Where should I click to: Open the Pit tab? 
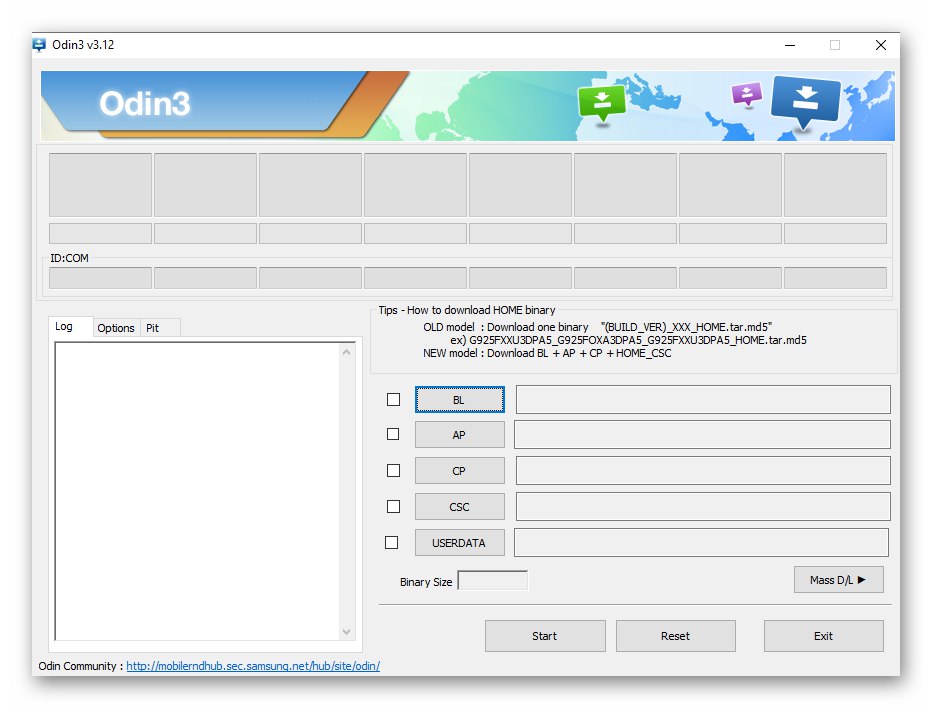coord(161,327)
